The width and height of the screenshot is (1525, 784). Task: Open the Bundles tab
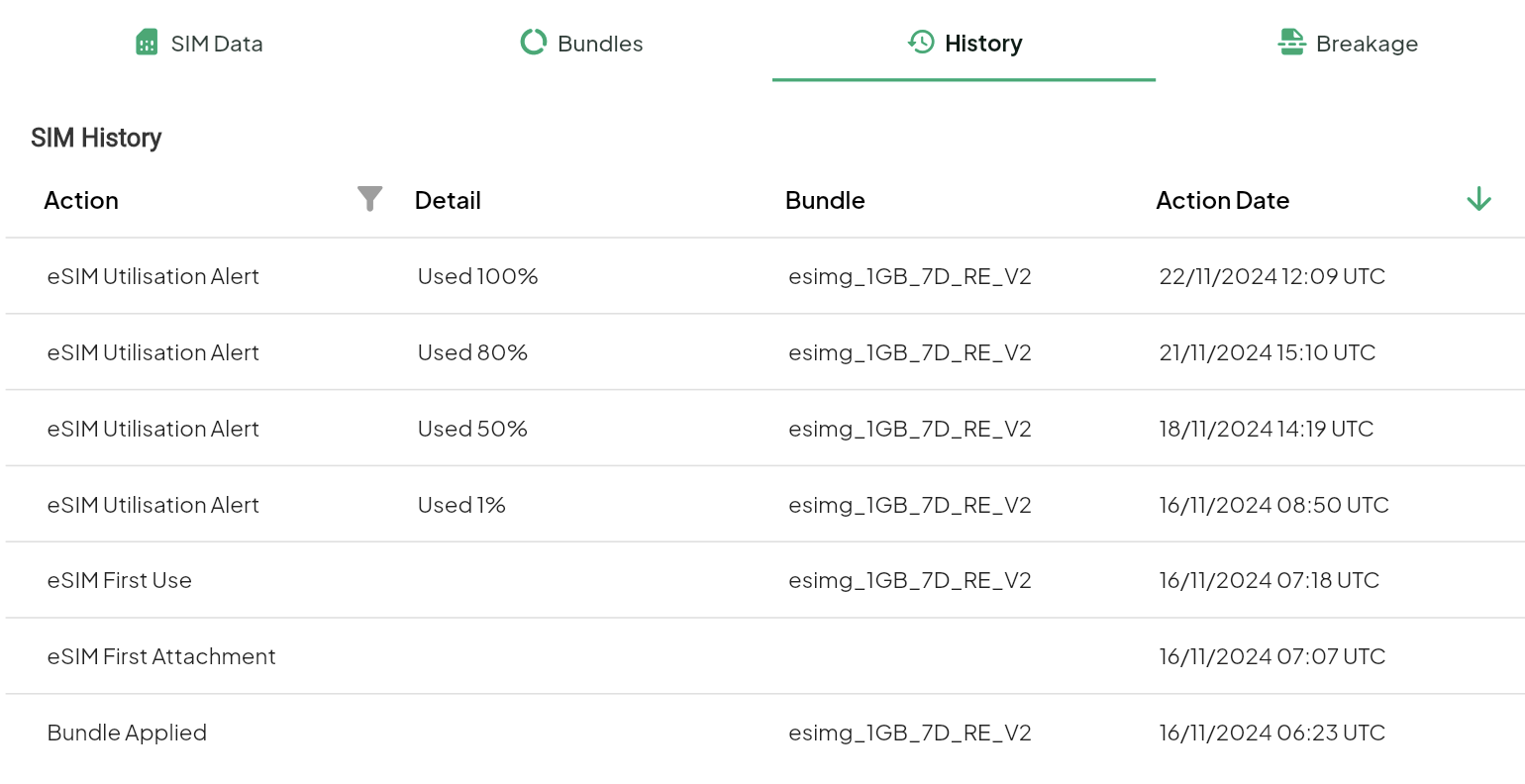599,44
